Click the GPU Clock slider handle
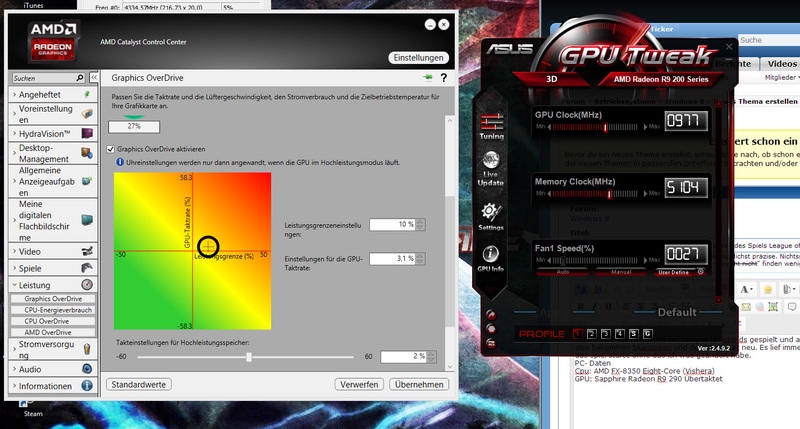The width and height of the screenshot is (800, 429). 606,127
